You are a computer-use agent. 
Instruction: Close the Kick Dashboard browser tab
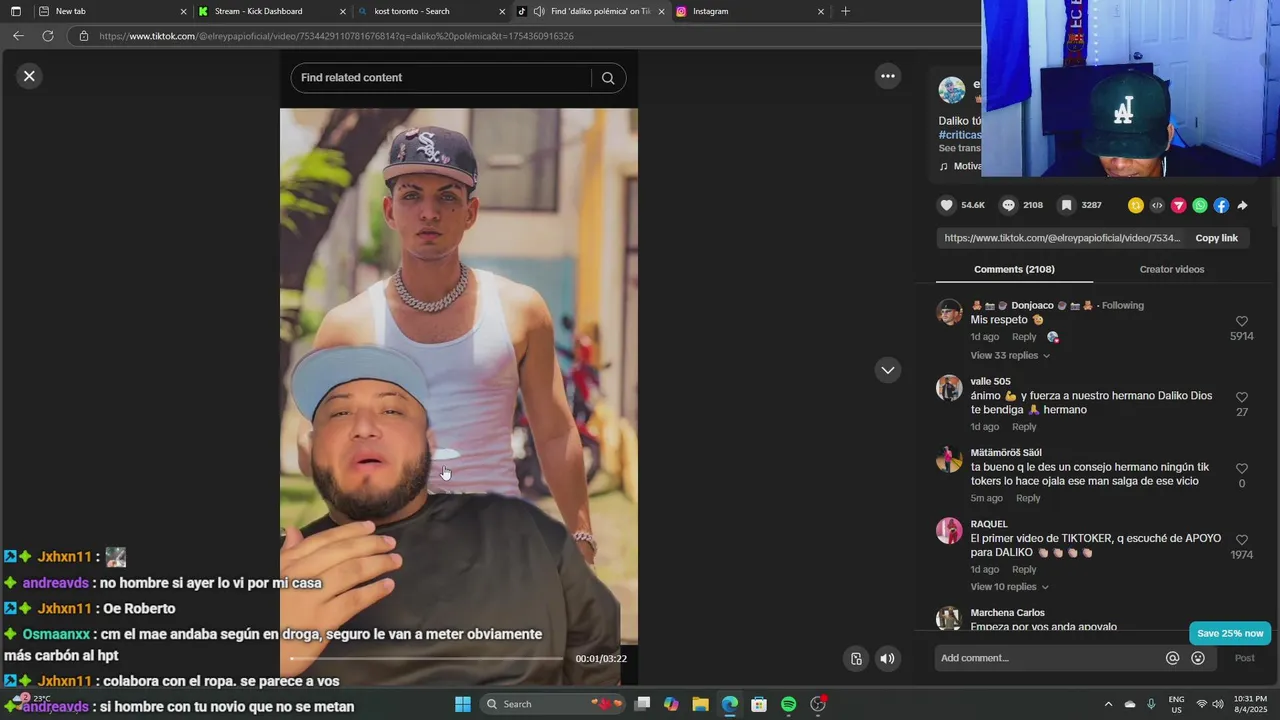[343, 11]
